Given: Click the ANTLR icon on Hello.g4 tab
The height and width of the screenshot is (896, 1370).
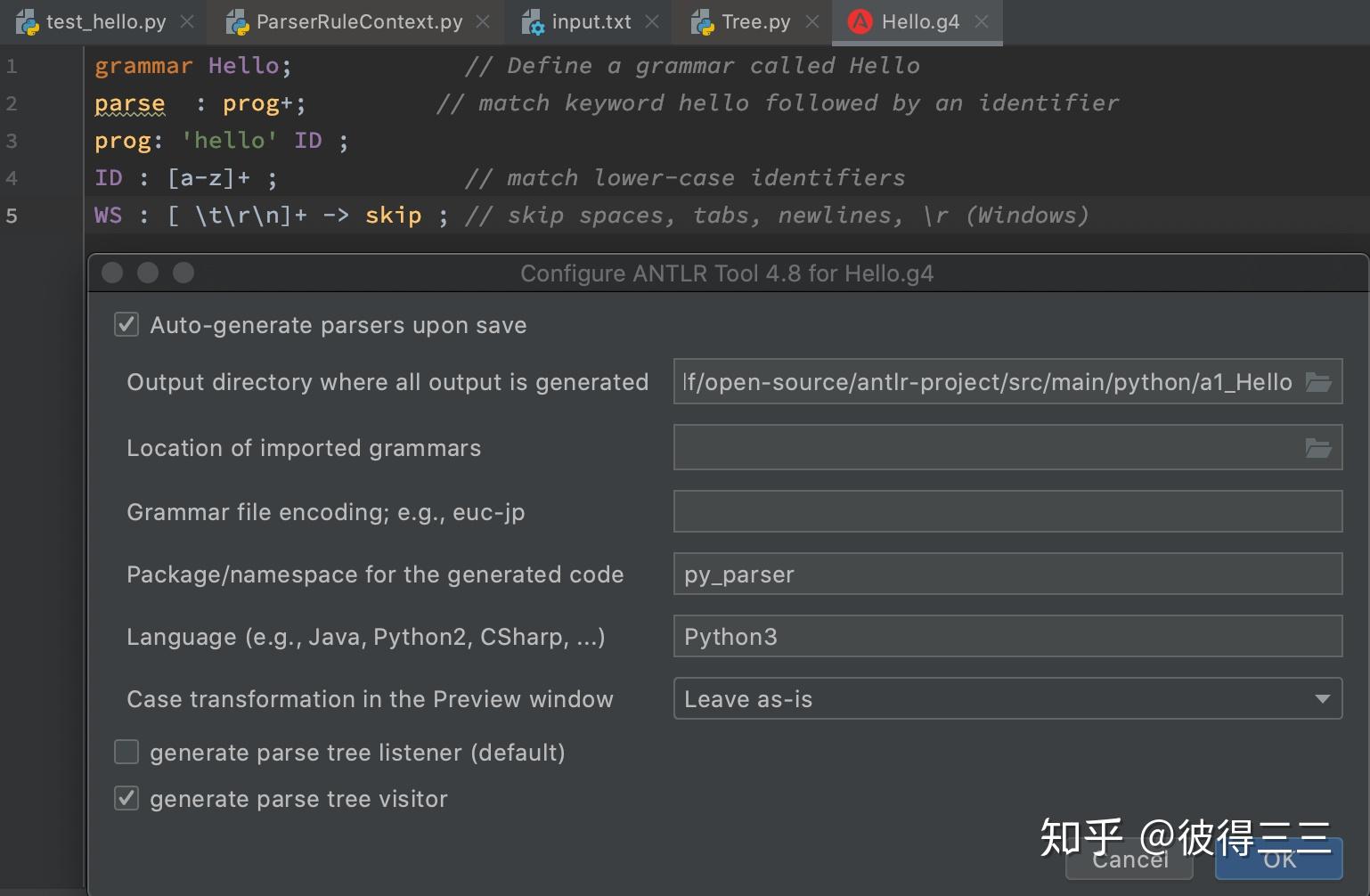Looking at the screenshot, I should tap(859, 20).
